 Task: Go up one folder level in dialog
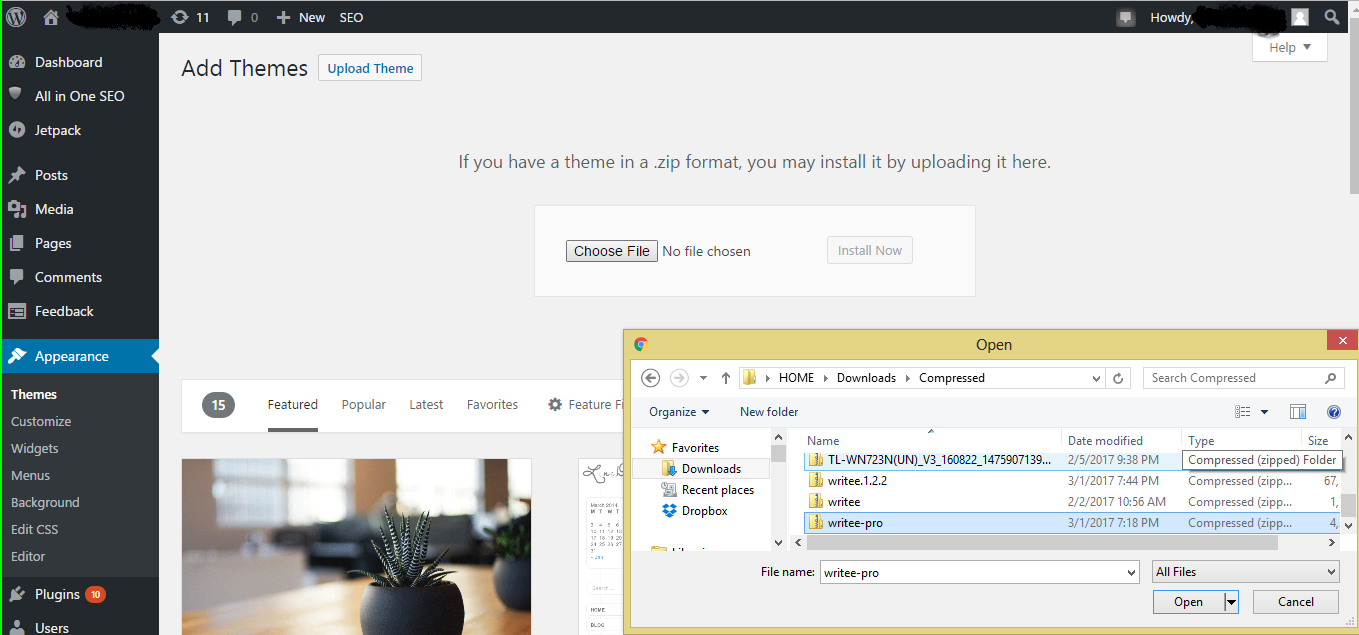[x=726, y=378]
